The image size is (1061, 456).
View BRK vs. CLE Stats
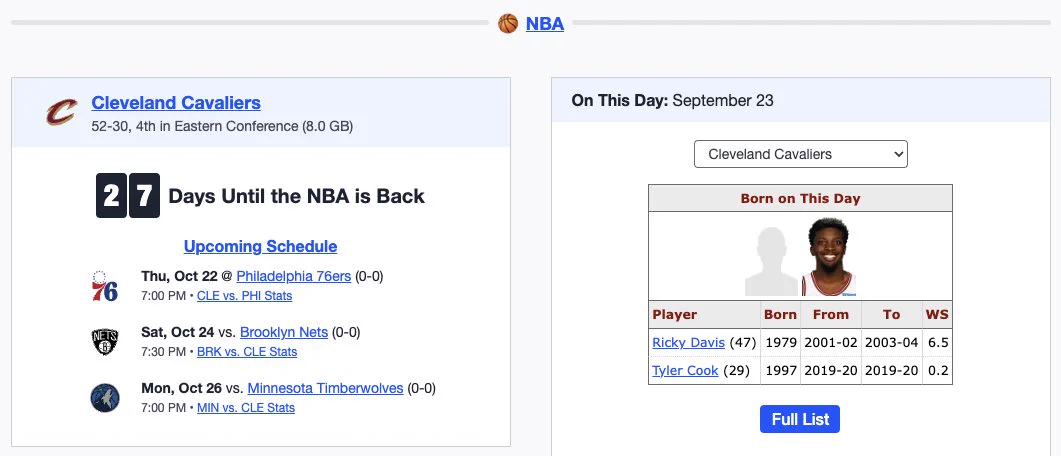(x=247, y=352)
